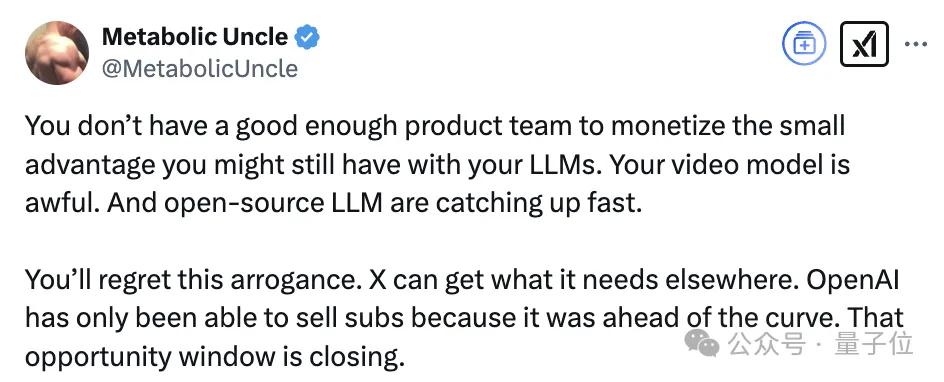
Task: Click the blue verified checkmark badge
Action: pyautogui.click(x=306, y=37)
